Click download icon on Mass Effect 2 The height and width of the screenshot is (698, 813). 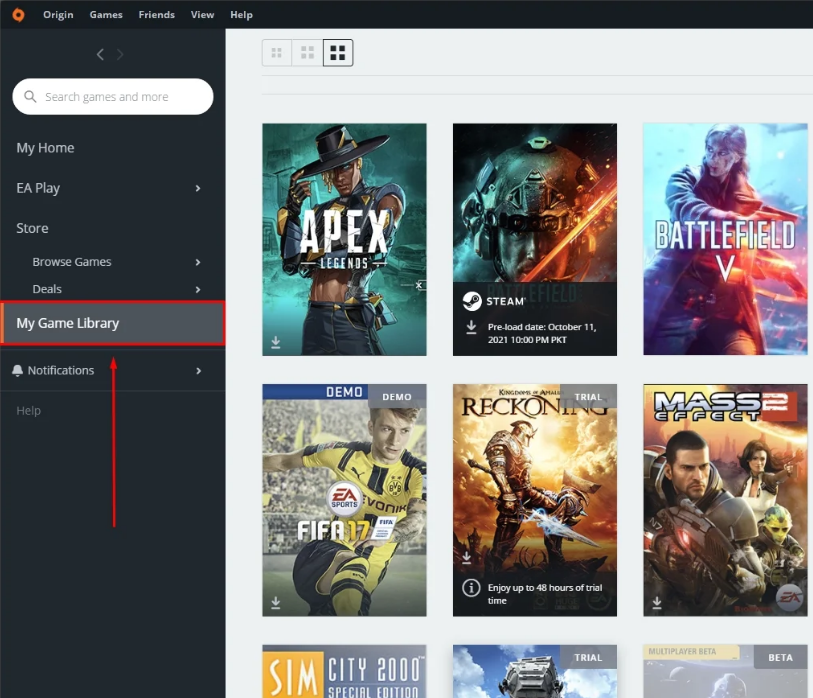coord(657,603)
